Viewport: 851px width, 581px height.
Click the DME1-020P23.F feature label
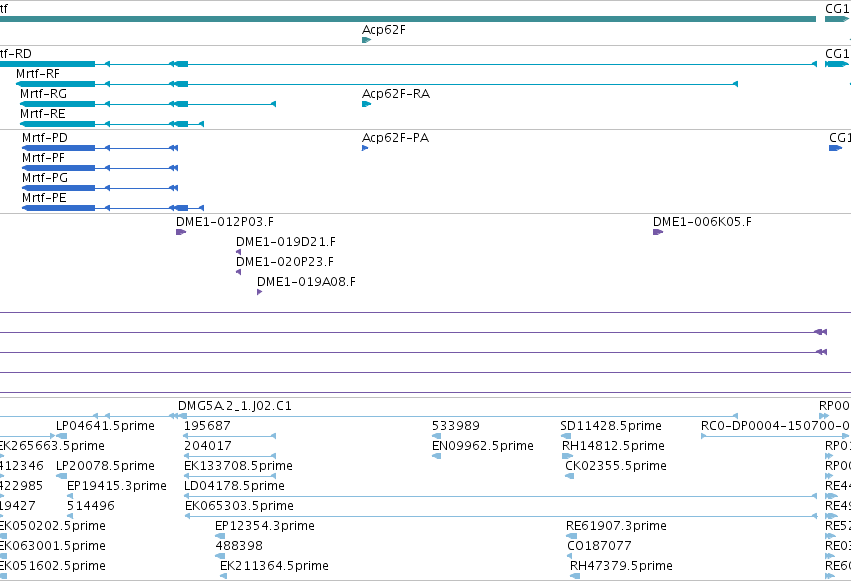point(285,262)
